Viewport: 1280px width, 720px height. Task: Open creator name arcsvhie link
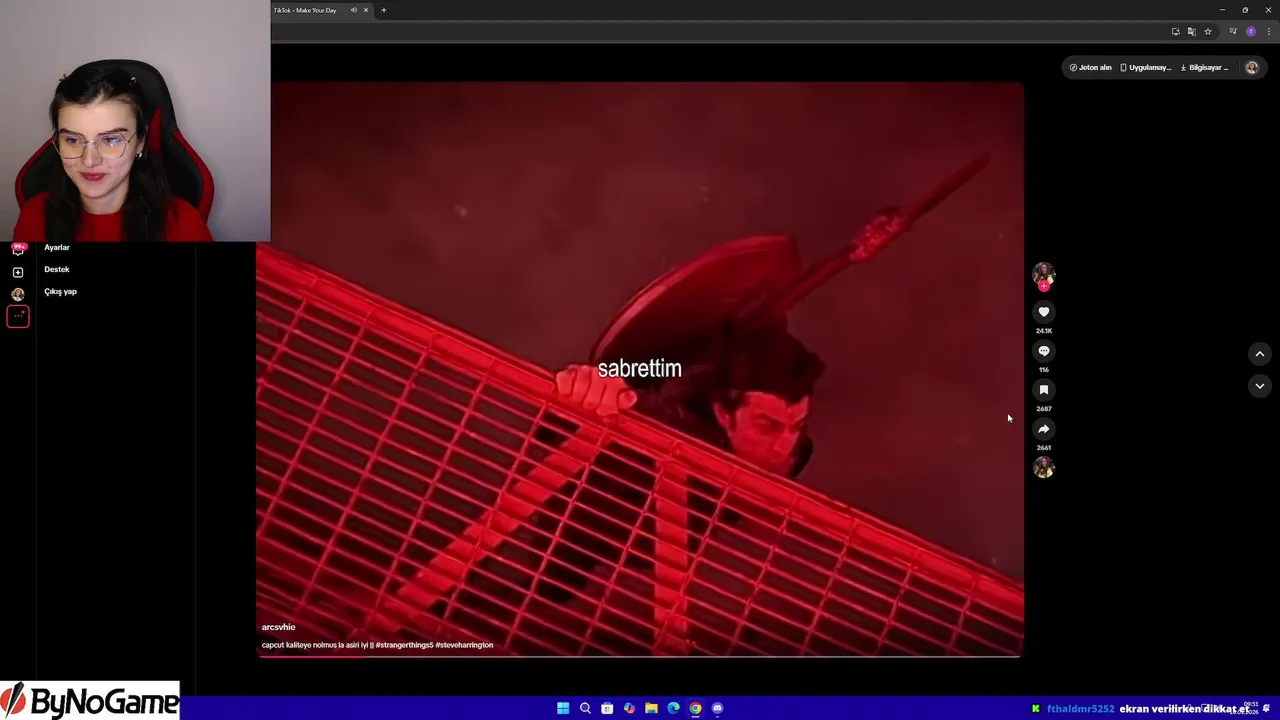[278, 627]
